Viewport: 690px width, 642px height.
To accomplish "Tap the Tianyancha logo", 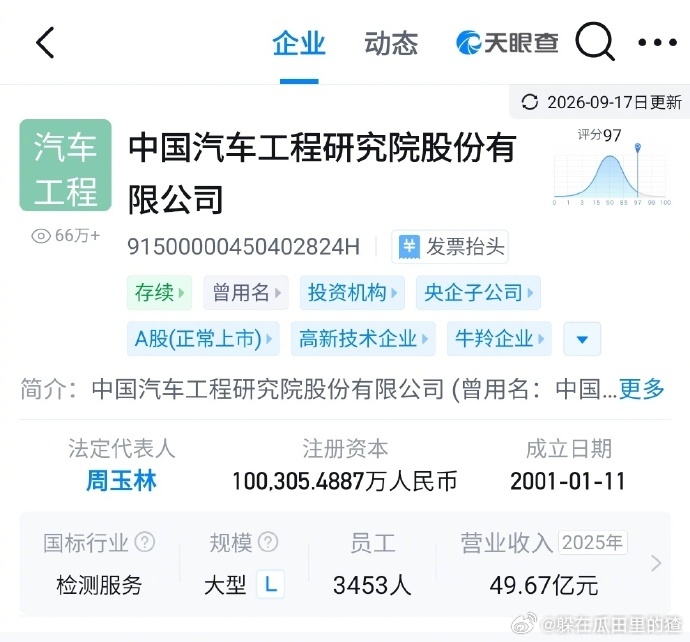I will (x=507, y=43).
